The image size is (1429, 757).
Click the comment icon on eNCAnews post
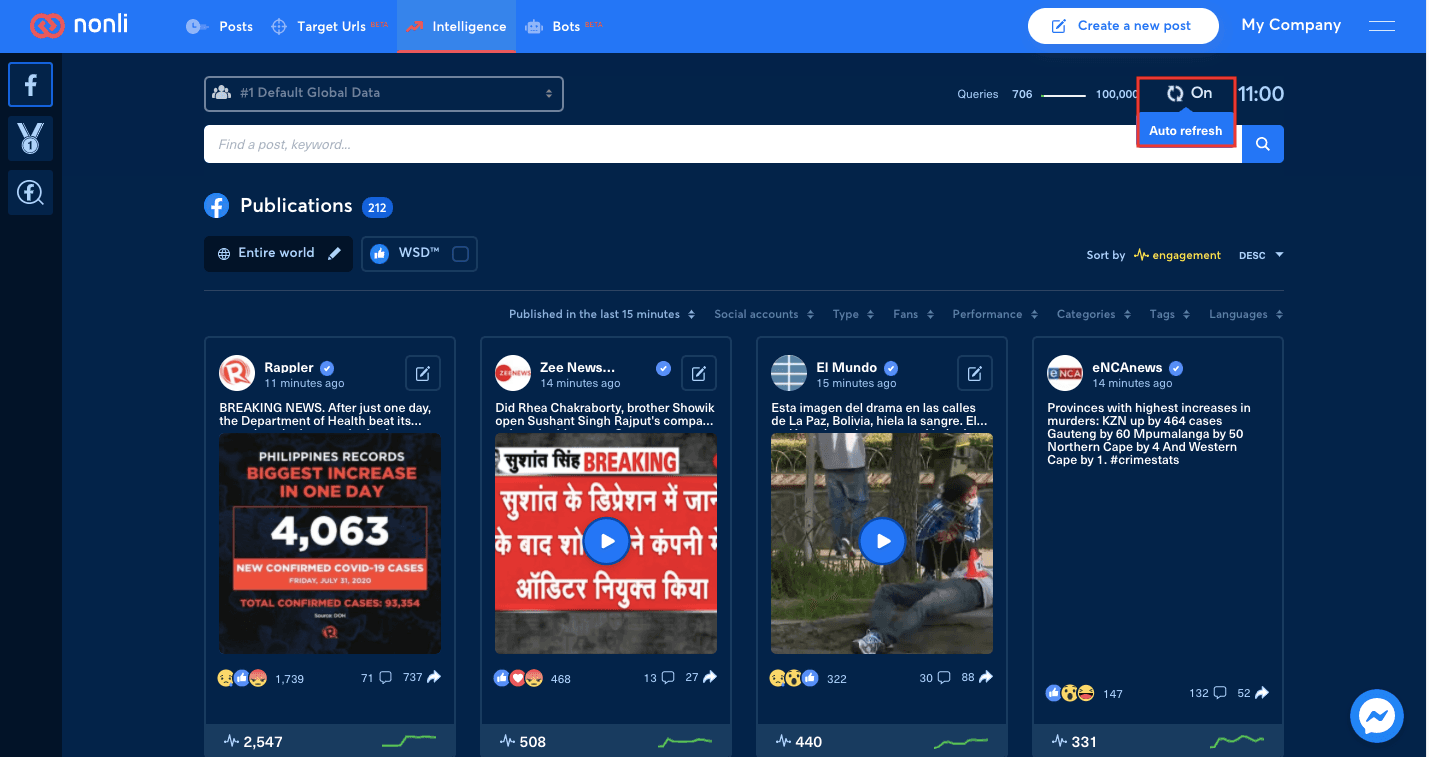pos(1219,693)
